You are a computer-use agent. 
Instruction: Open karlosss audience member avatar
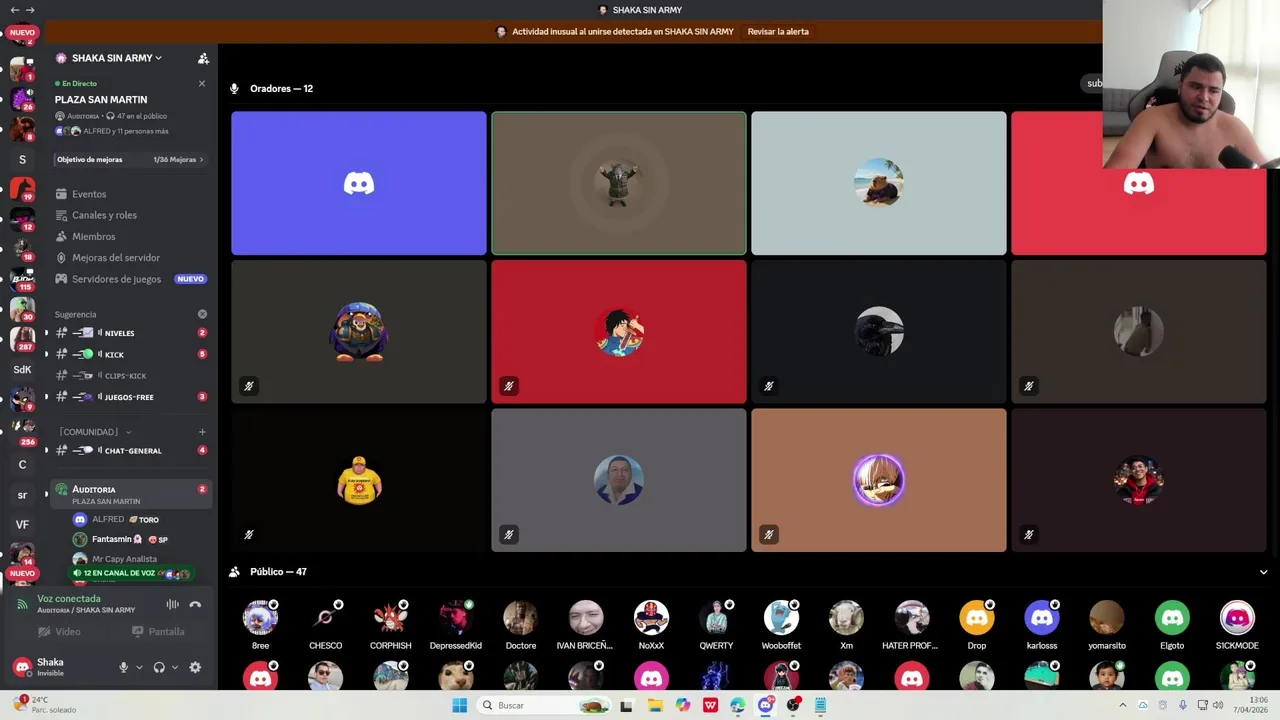[1041, 618]
